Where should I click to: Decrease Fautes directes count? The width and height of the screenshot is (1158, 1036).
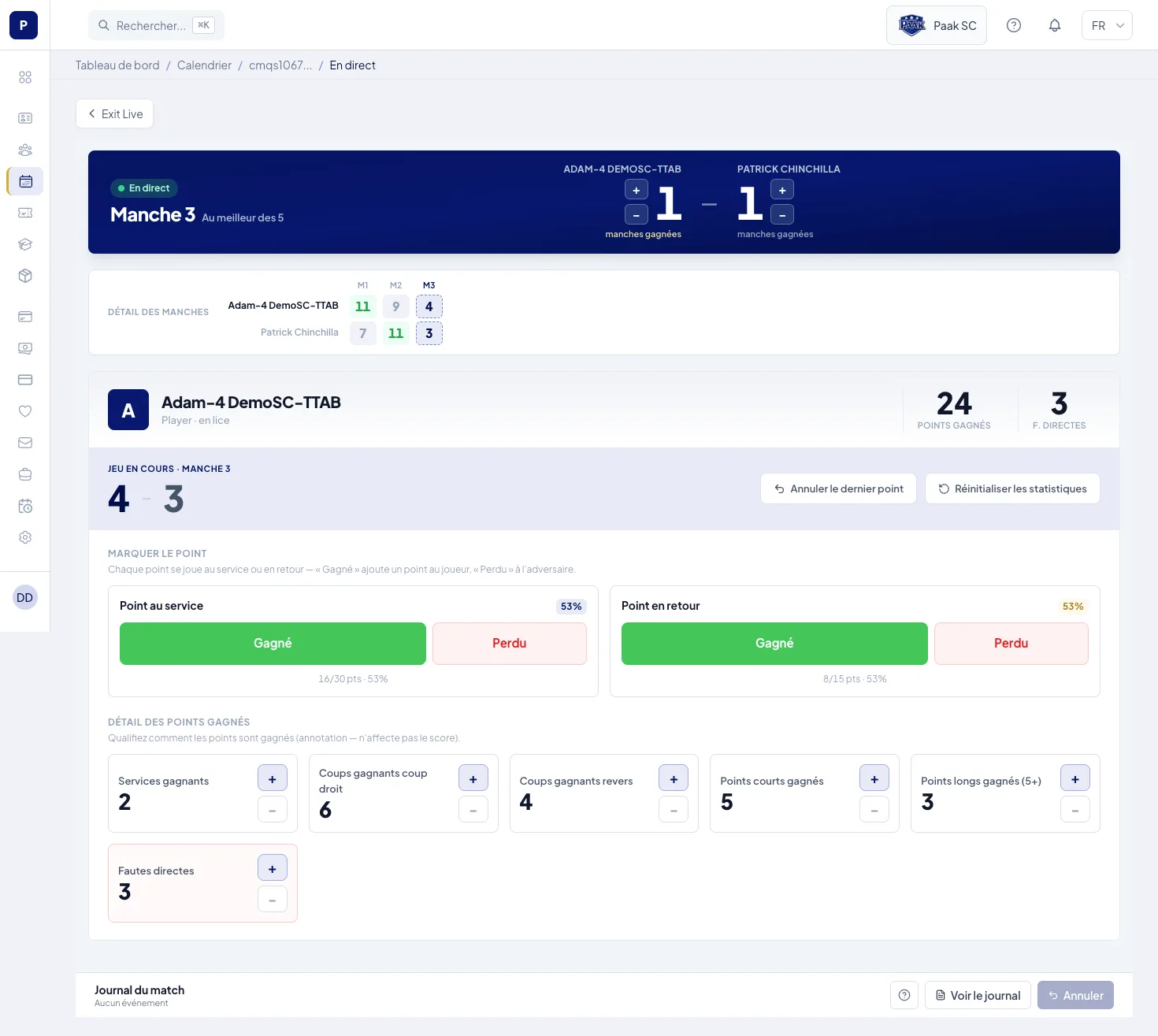pos(273,900)
